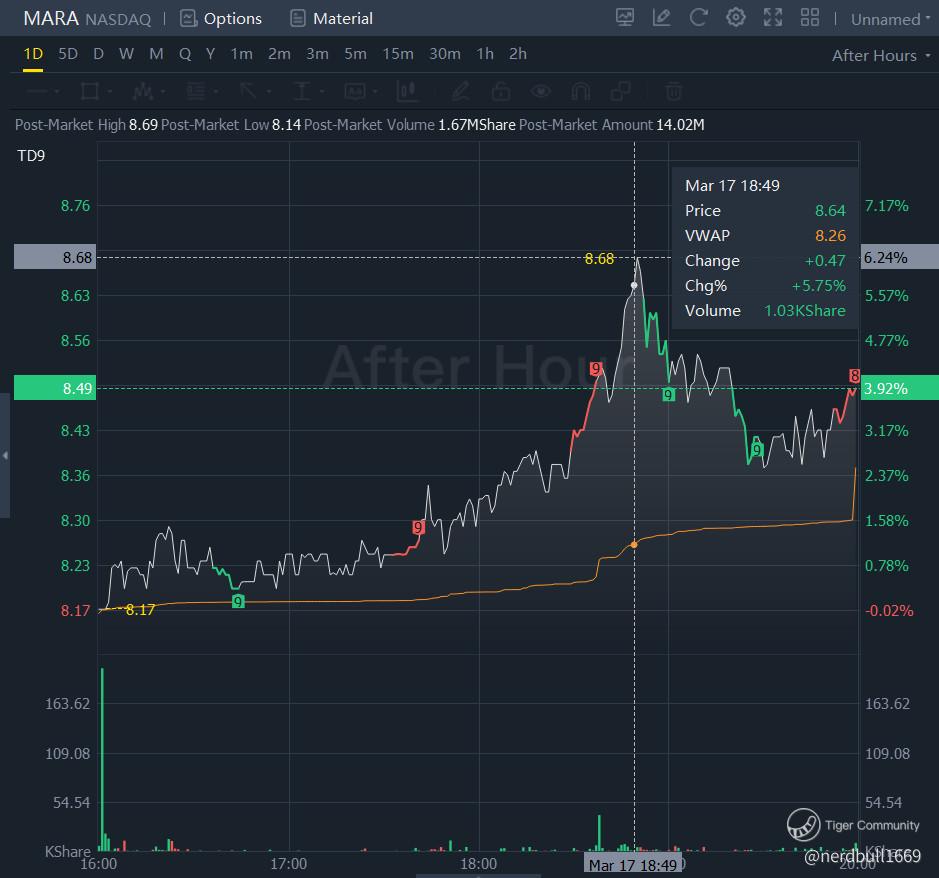Image resolution: width=939 pixels, height=878 pixels.
Task: Click the TD9 indicator label
Action: click(x=31, y=156)
